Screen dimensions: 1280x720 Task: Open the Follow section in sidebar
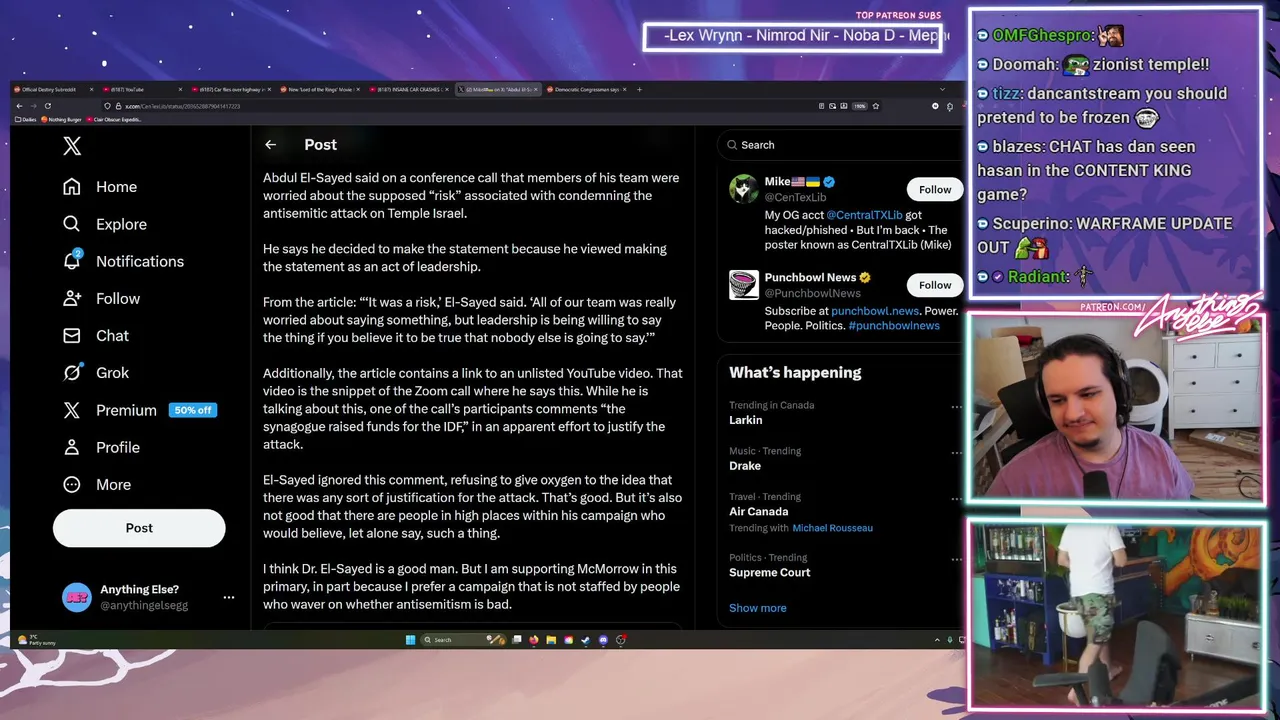101,298
